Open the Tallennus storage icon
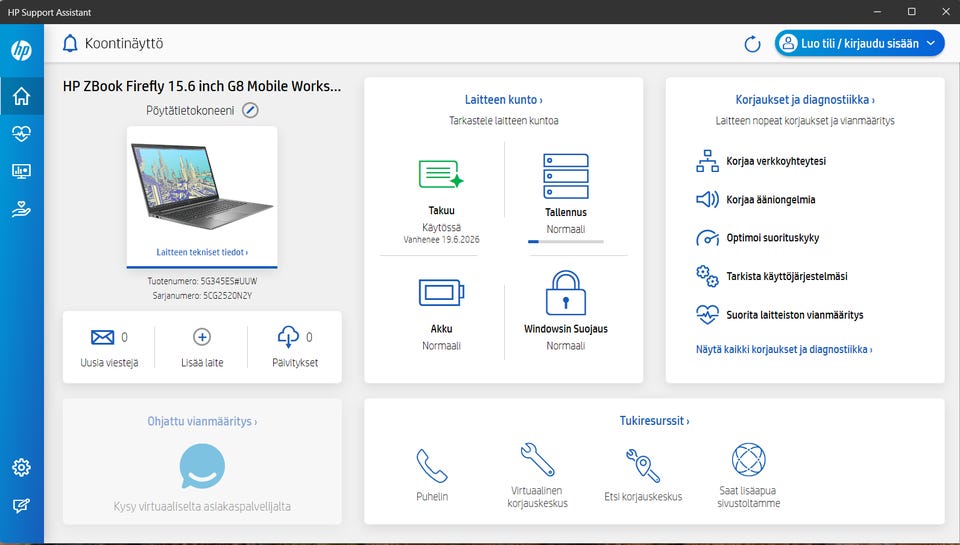This screenshot has height=545, width=960. (x=566, y=176)
